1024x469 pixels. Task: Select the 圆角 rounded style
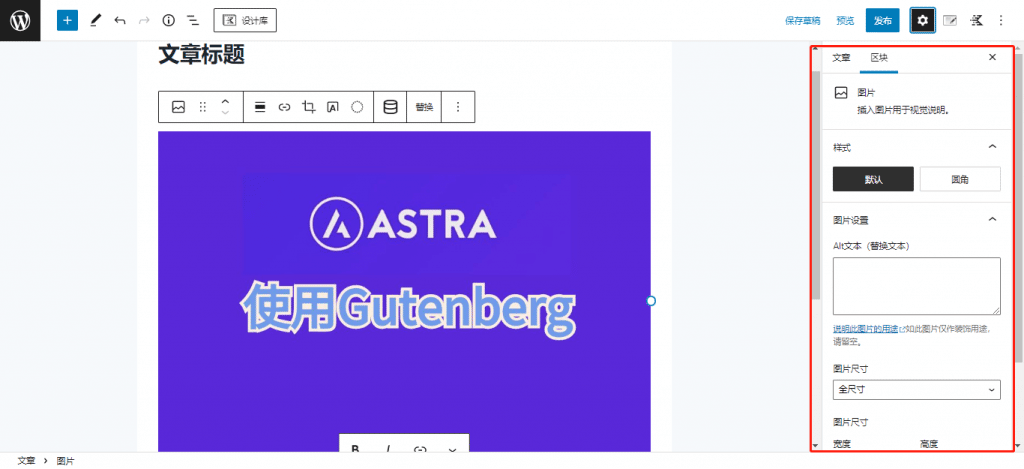click(960, 180)
